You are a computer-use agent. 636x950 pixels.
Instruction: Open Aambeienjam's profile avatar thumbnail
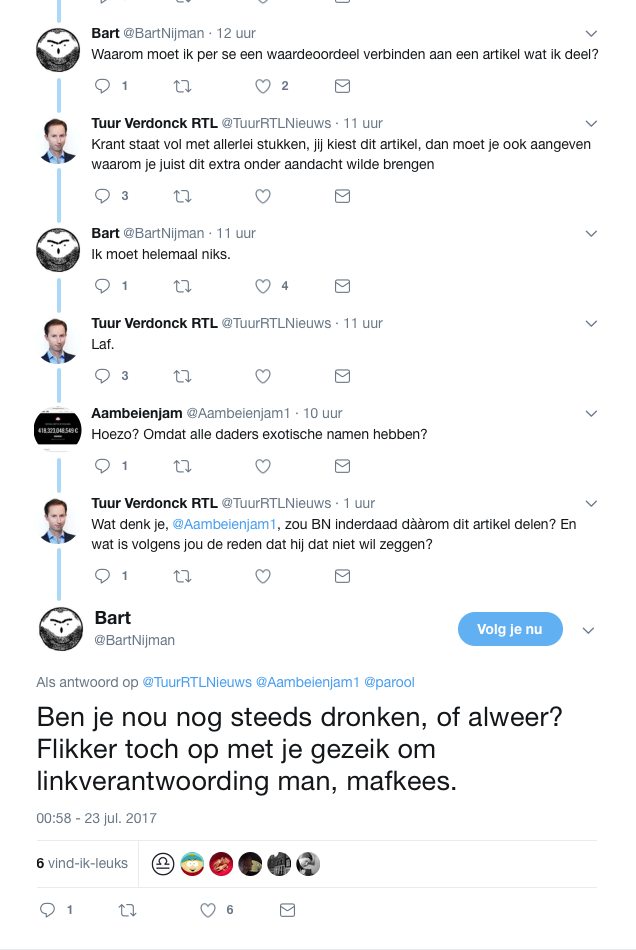coord(59,430)
